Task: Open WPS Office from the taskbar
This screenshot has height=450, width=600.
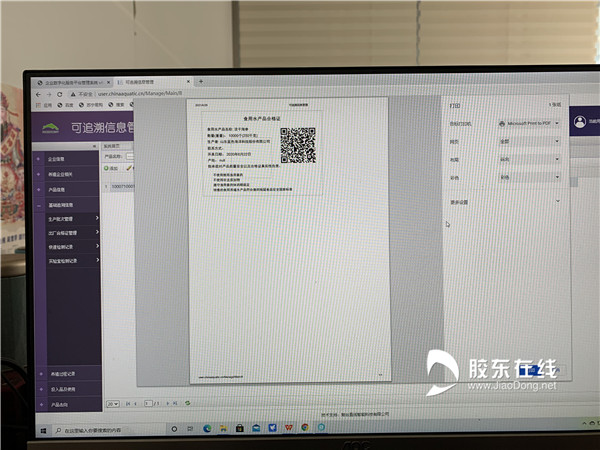Action: click(x=289, y=427)
